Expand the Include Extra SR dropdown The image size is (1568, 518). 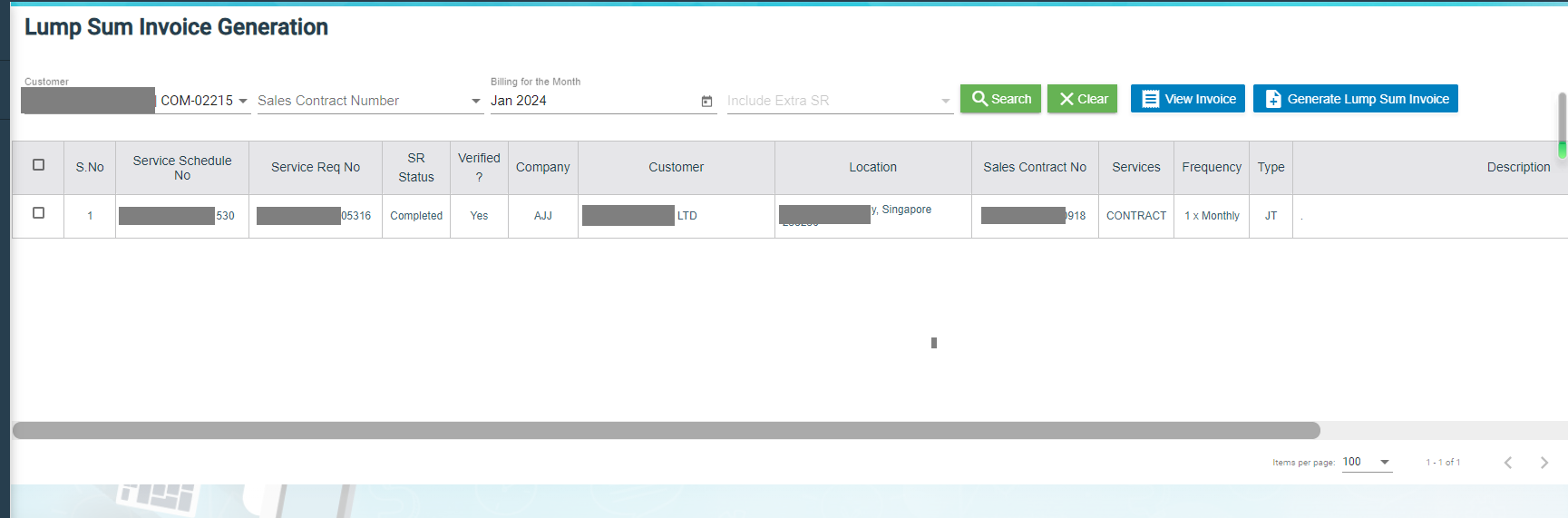coord(945,102)
